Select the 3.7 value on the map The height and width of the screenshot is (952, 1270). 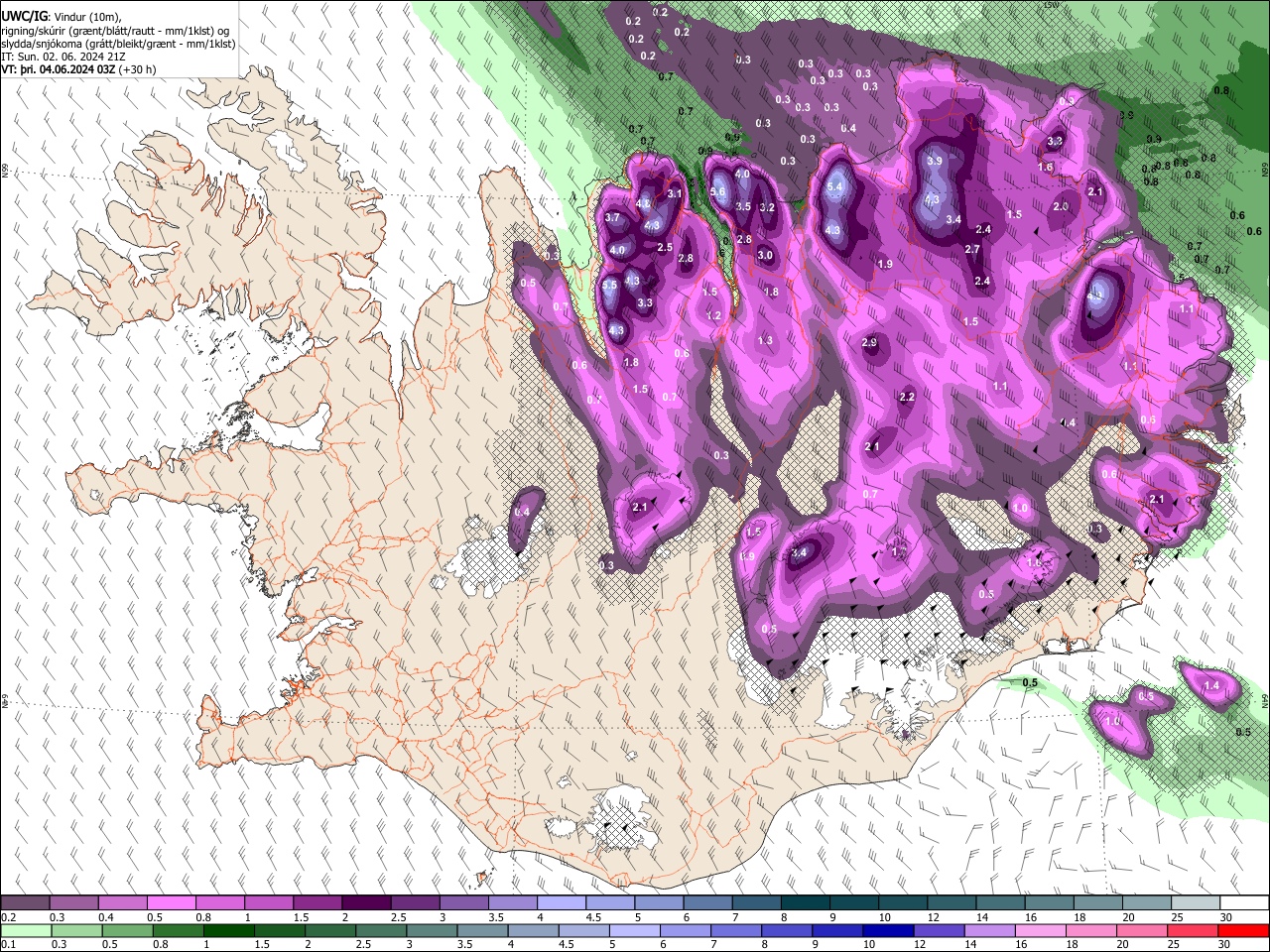coord(612,218)
